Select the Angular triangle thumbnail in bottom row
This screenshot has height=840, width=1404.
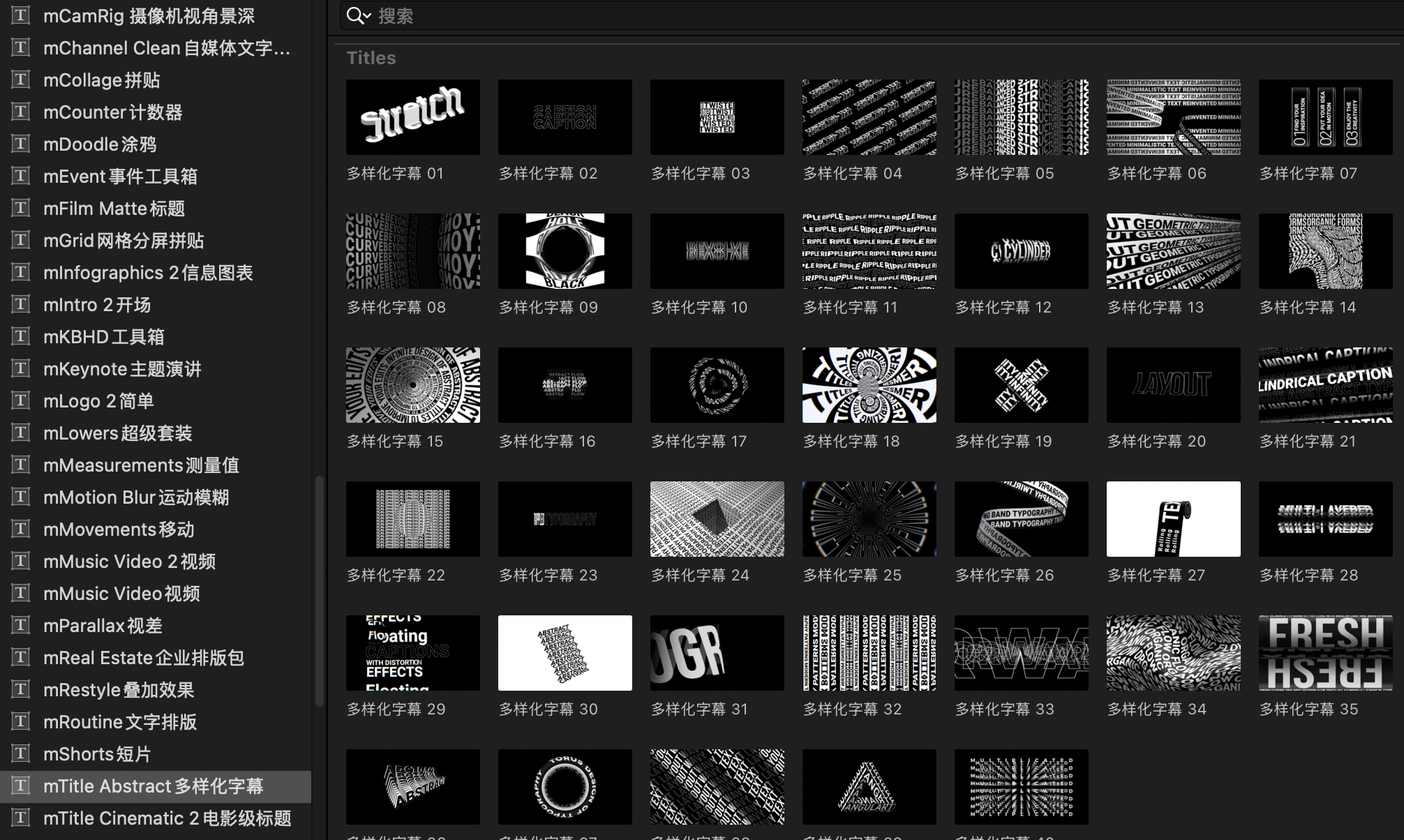869,787
